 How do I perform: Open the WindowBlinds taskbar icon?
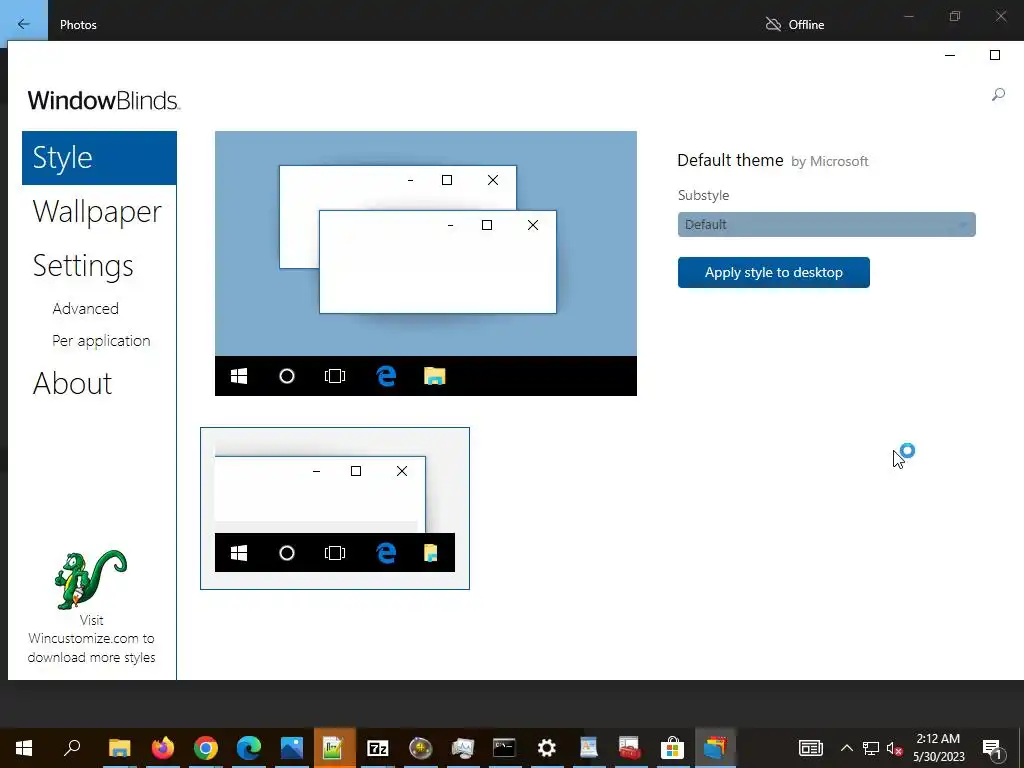715,748
